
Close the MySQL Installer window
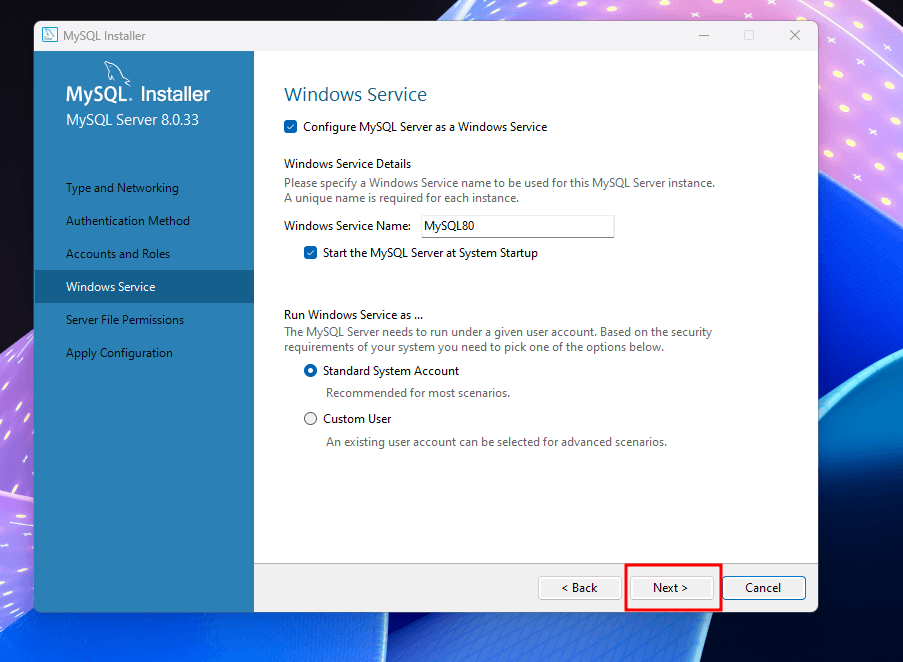click(x=795, y=36)
